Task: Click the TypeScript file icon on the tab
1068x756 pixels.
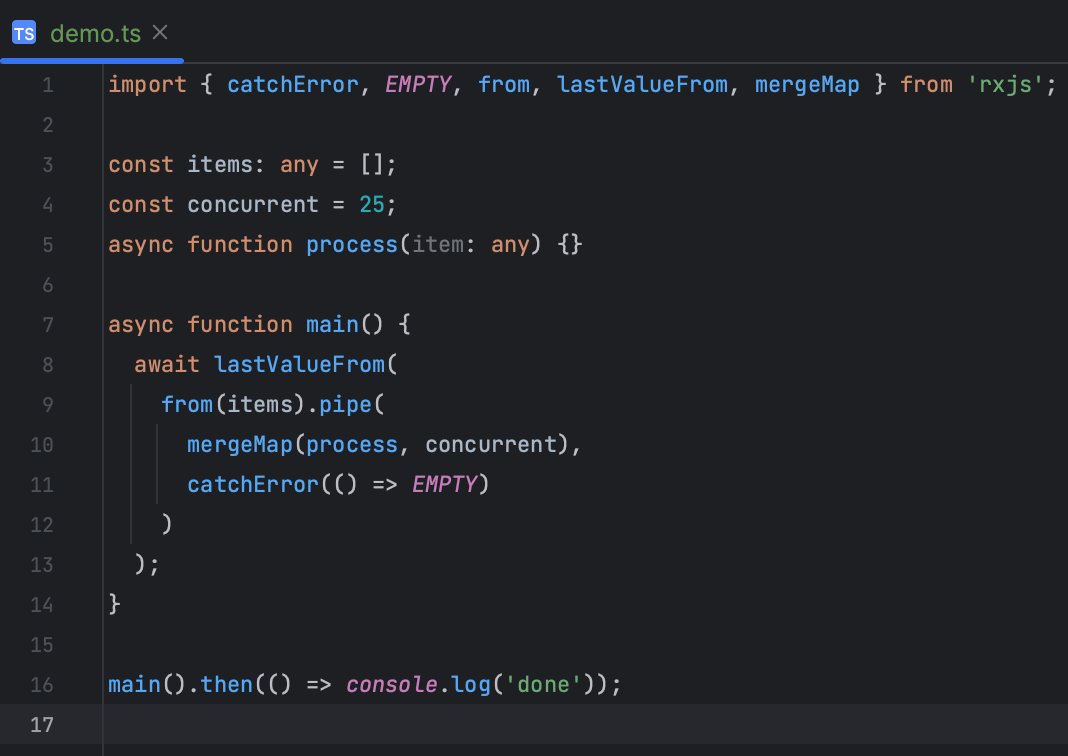Action: [x=24, y=33]
